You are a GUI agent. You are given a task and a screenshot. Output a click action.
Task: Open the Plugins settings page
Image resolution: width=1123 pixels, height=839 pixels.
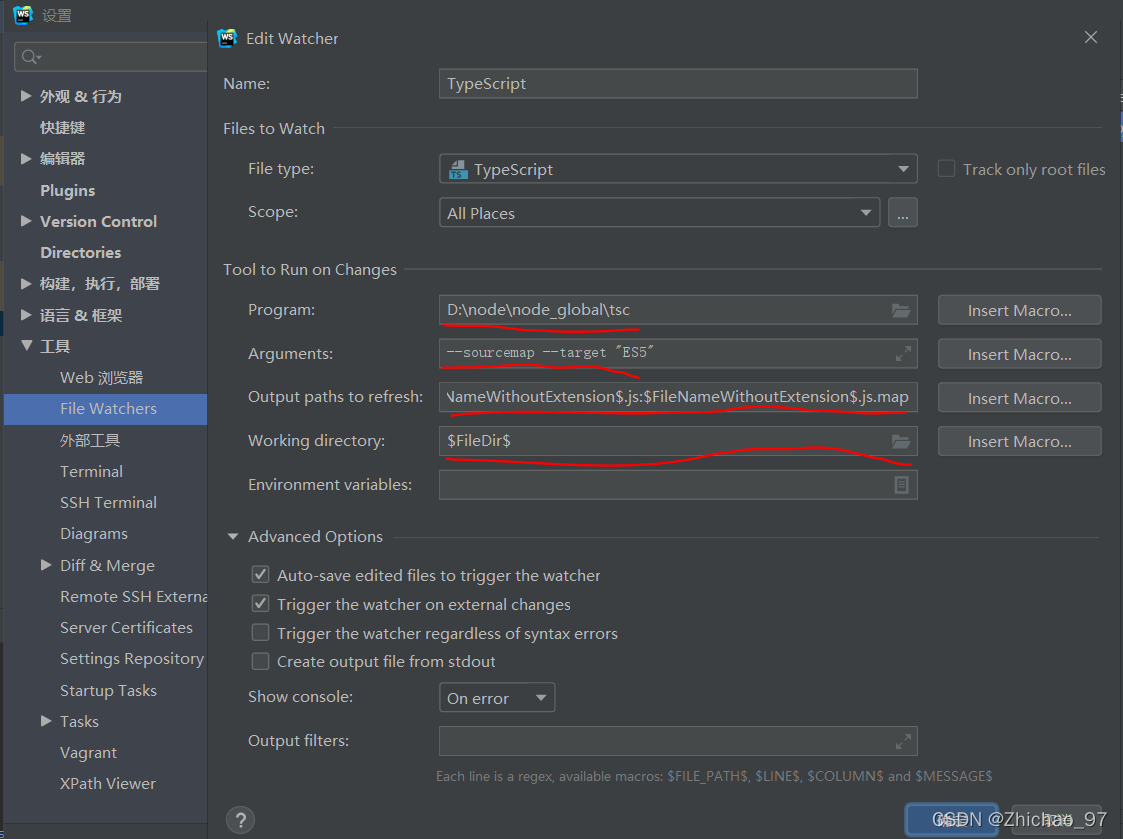67,190
